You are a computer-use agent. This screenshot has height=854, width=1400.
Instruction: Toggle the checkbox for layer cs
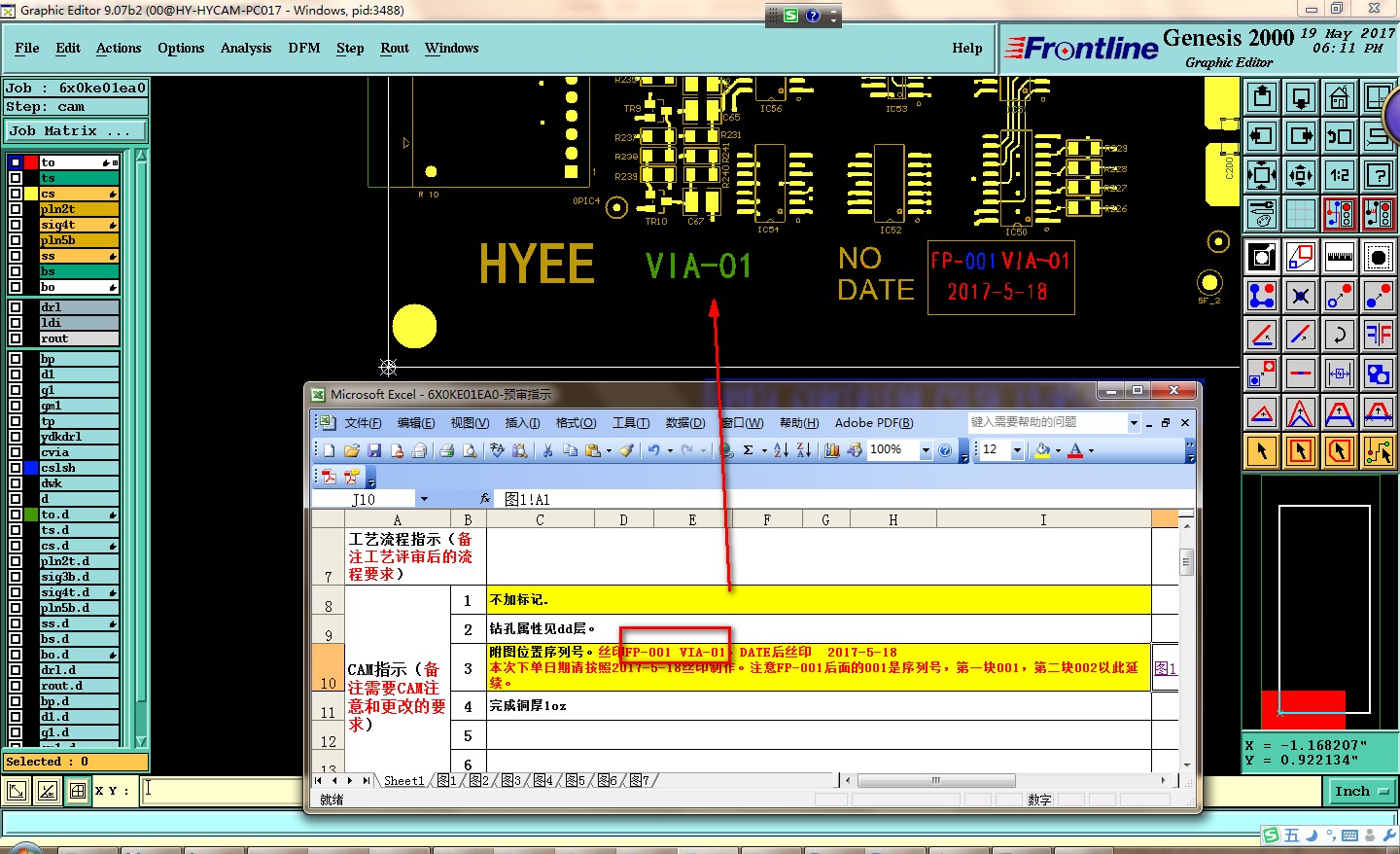click(16, 194)
